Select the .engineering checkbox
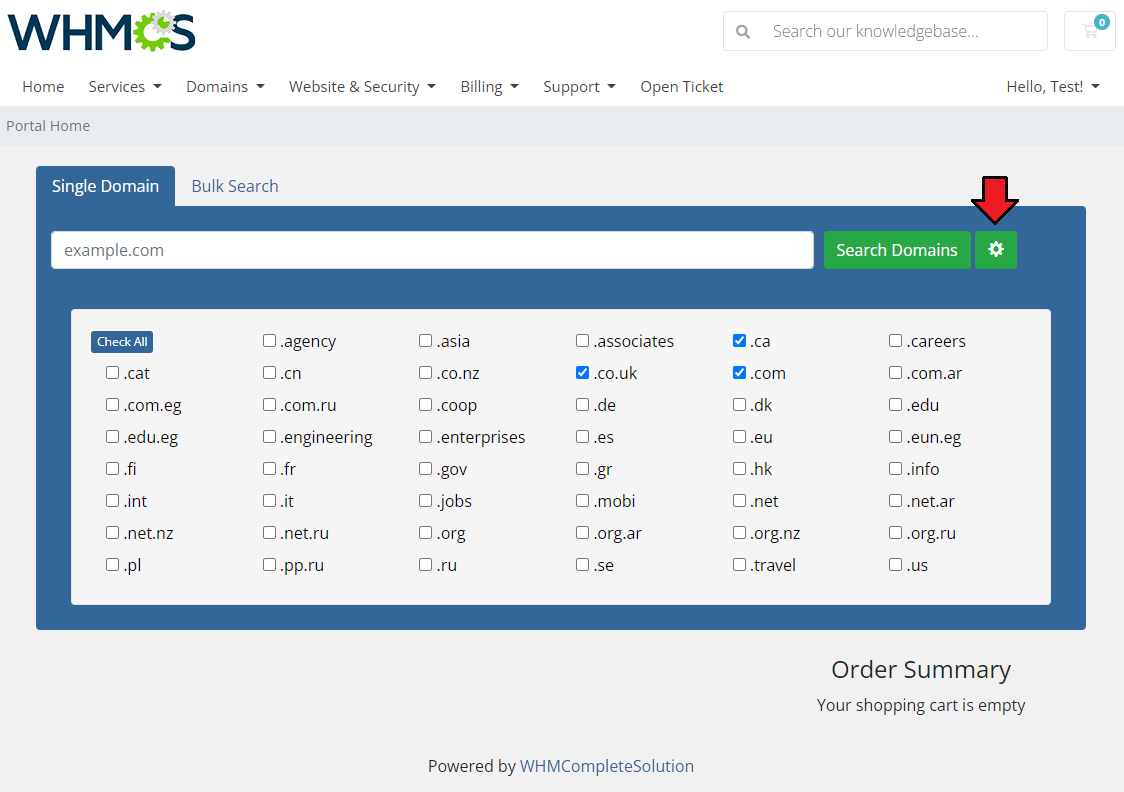 (269, 436)
